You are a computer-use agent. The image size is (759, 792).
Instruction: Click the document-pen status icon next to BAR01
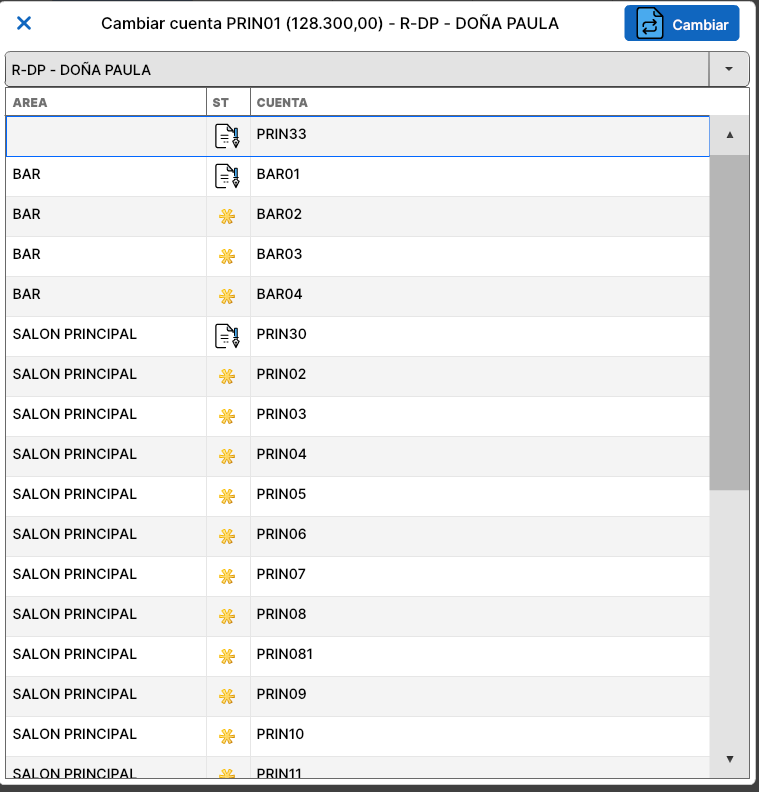coord(227,176)
